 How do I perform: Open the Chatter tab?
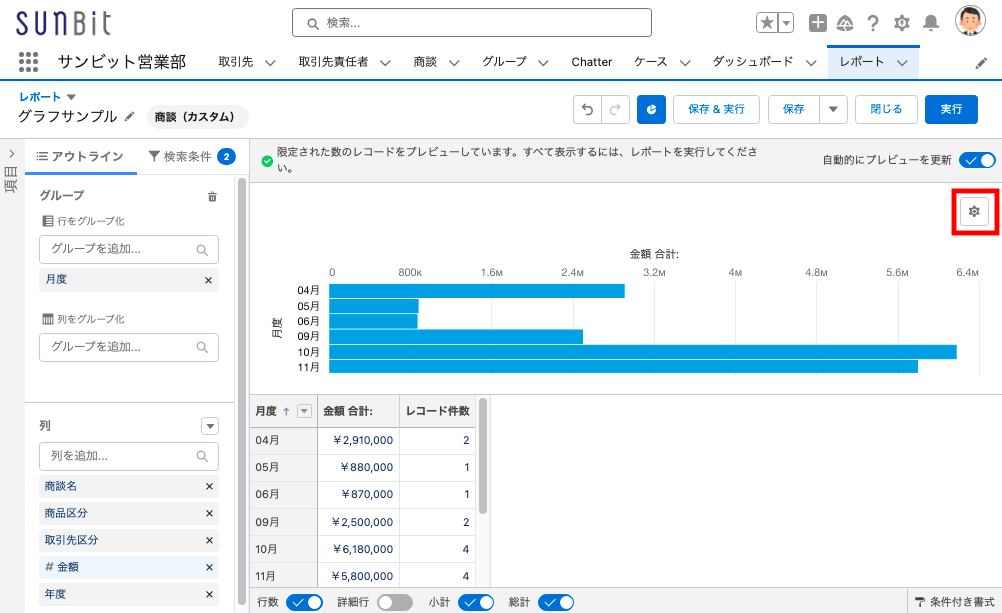pyautogui.click(x=592, y=62)
